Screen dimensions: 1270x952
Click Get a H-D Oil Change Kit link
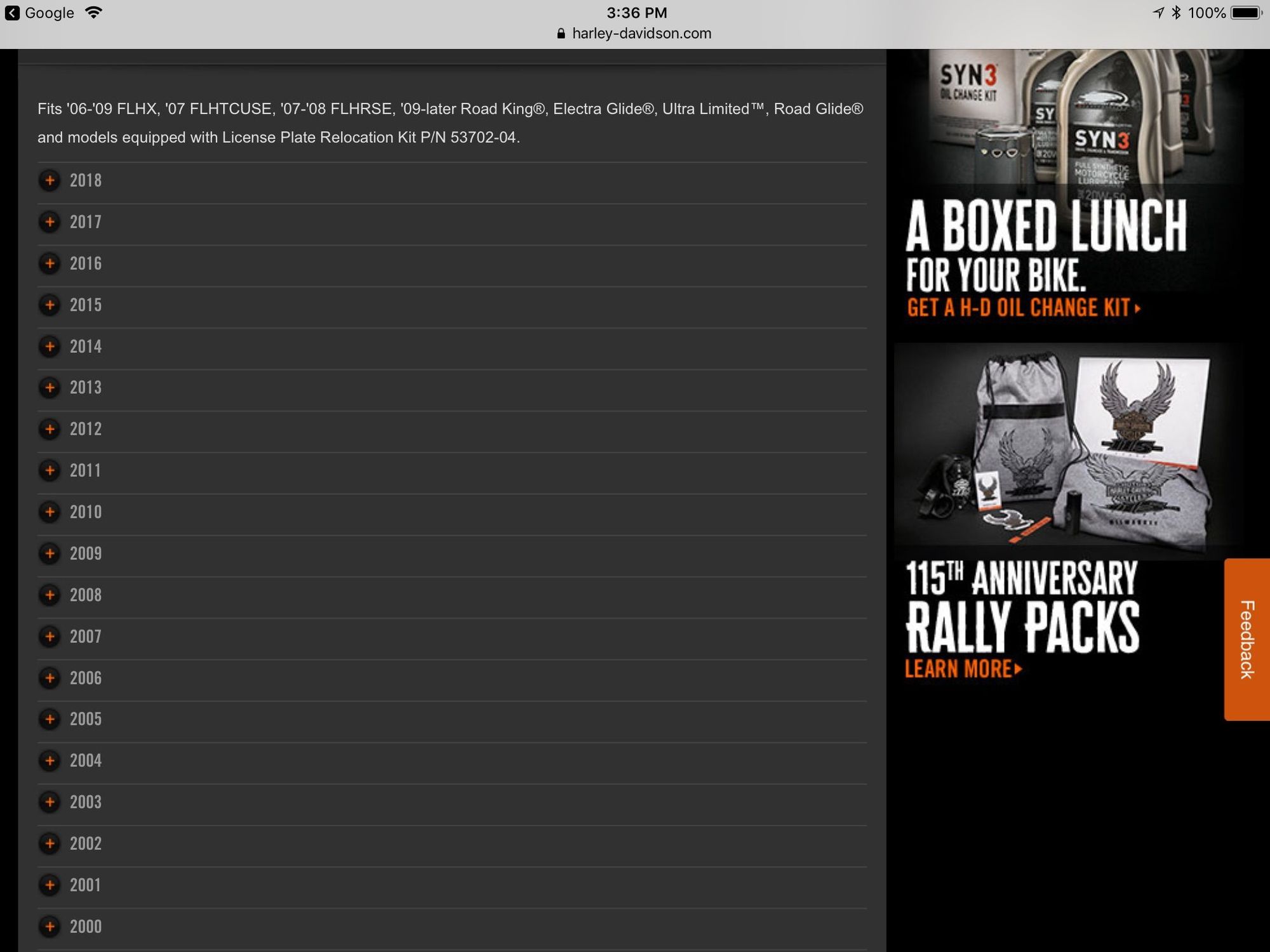point(1023,308)
